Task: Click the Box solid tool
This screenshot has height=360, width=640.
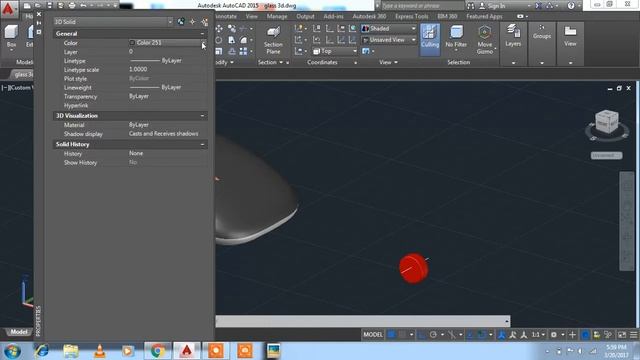Action: [x=11, y=36]
